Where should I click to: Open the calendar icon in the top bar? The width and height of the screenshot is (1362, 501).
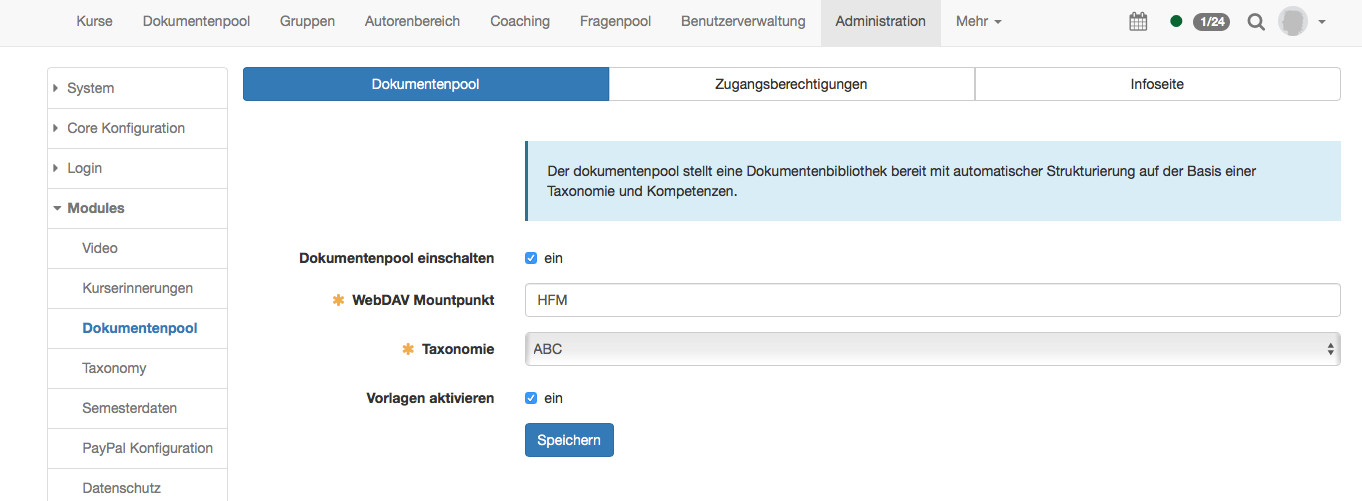[x=1138, y=22]
